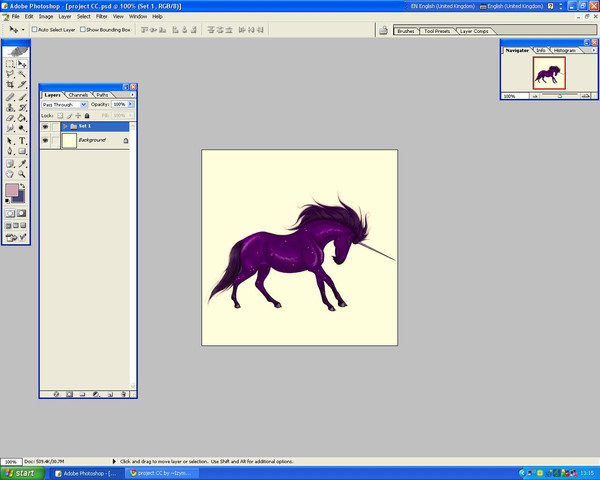Select the Move tool

[x=22, y=63]
